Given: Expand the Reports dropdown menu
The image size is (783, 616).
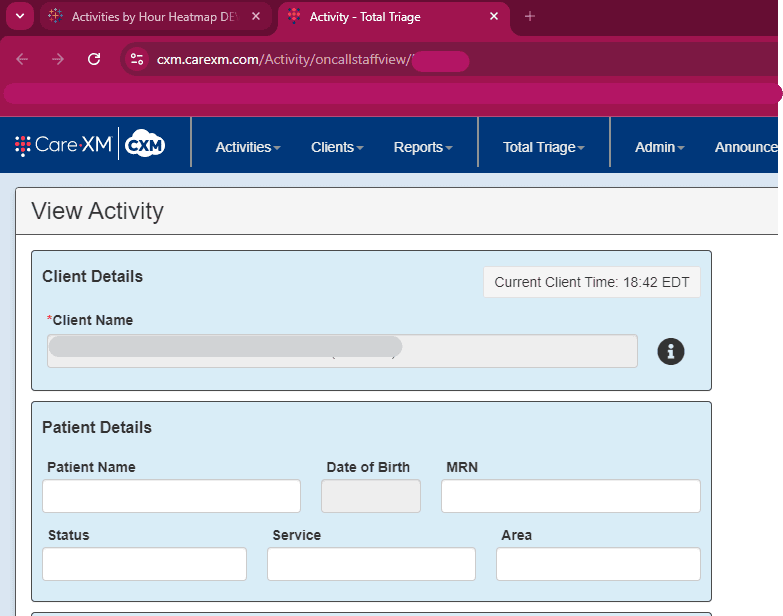Looking at the screenshot, I should (x=423, y=147).
